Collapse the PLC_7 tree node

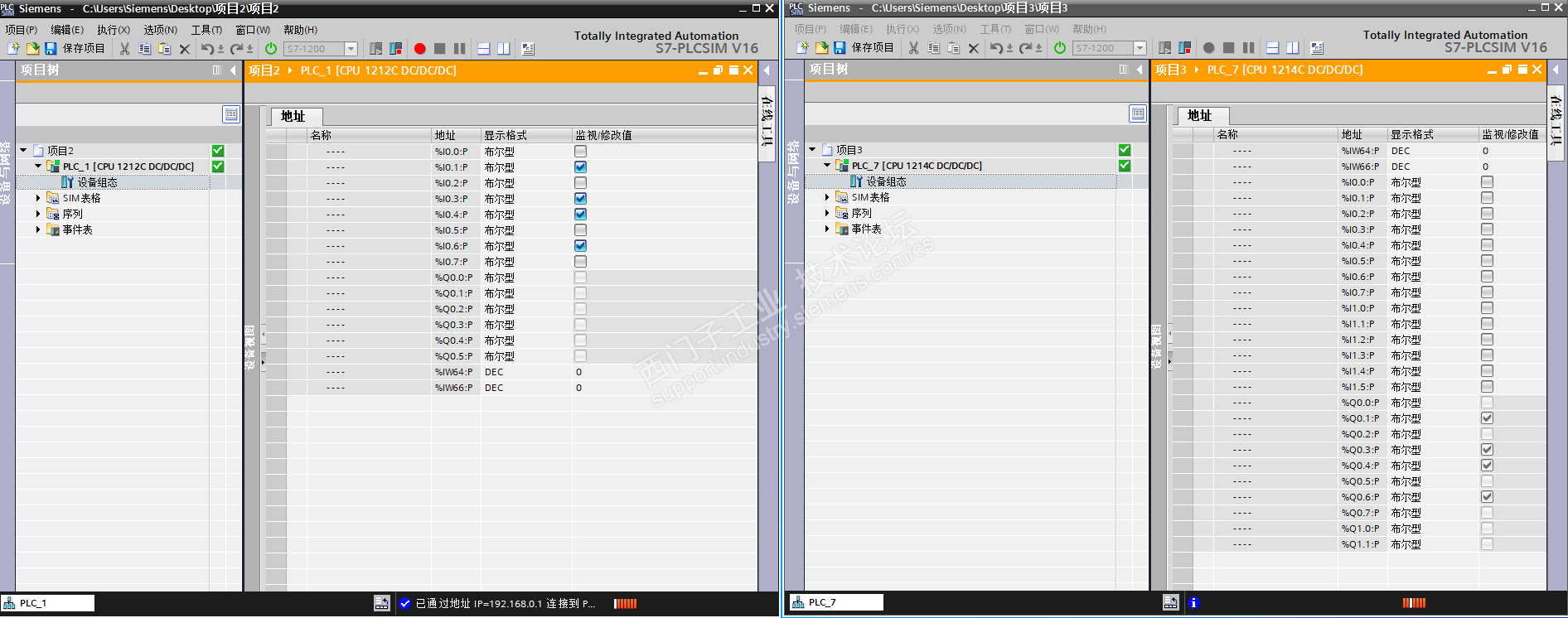coord(827,166)
